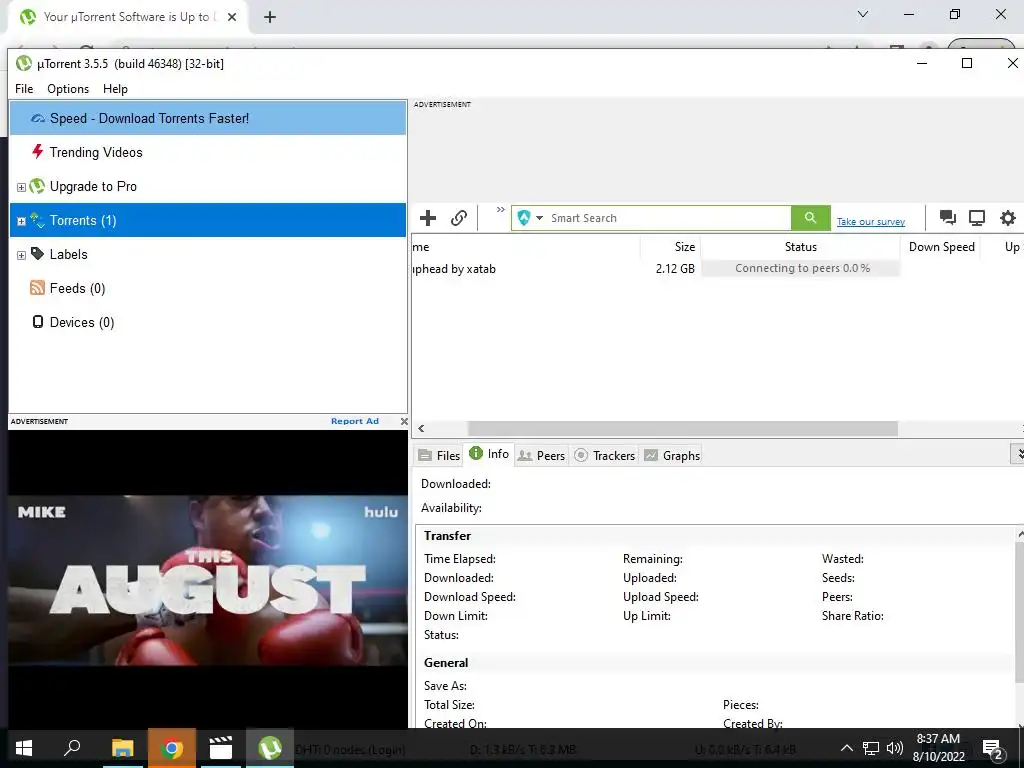
Task: Select Feeds (0) in the sidebar
Action: (x=208, y=288)
